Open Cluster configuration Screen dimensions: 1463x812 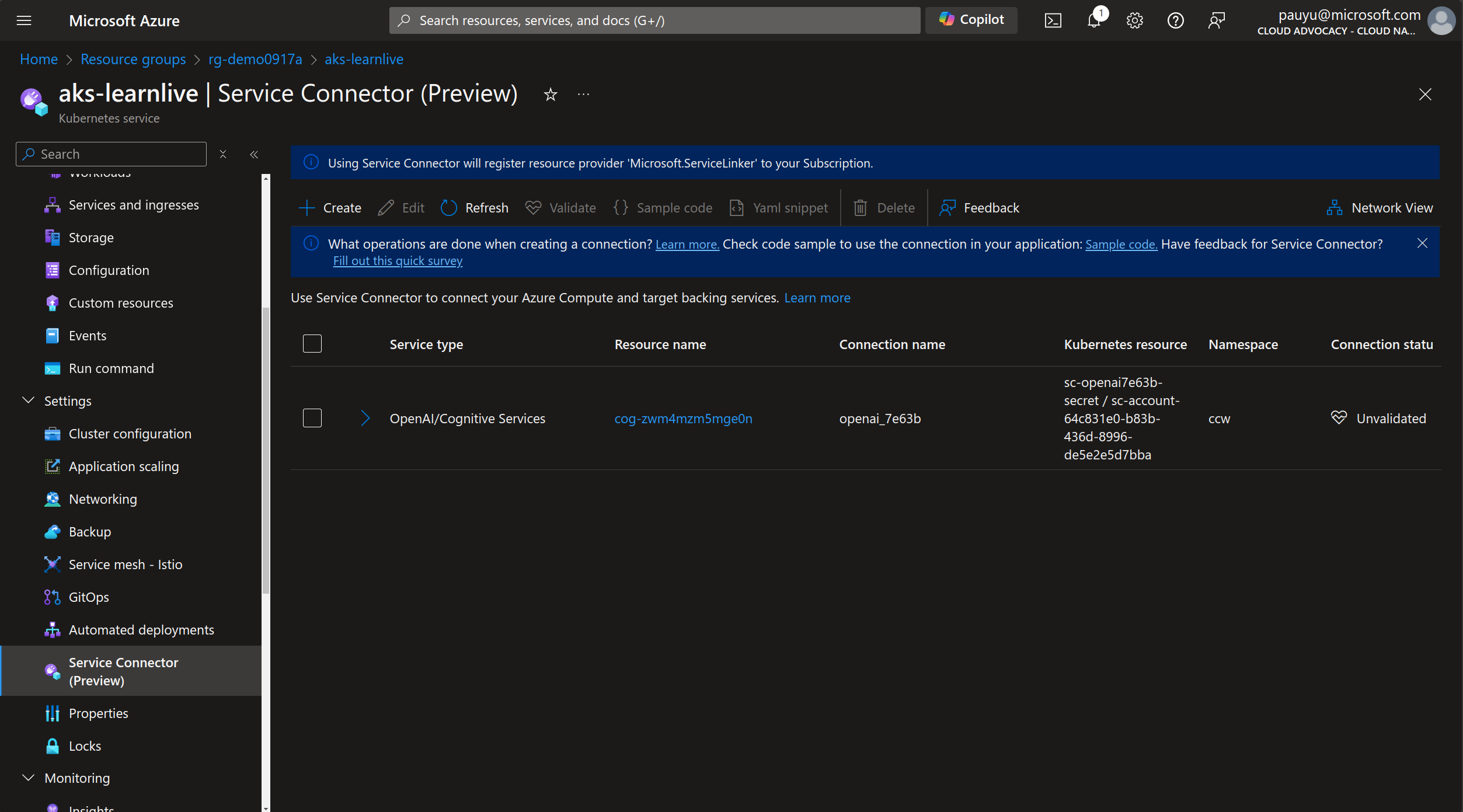pyautogui.click(x=130, y=434)
